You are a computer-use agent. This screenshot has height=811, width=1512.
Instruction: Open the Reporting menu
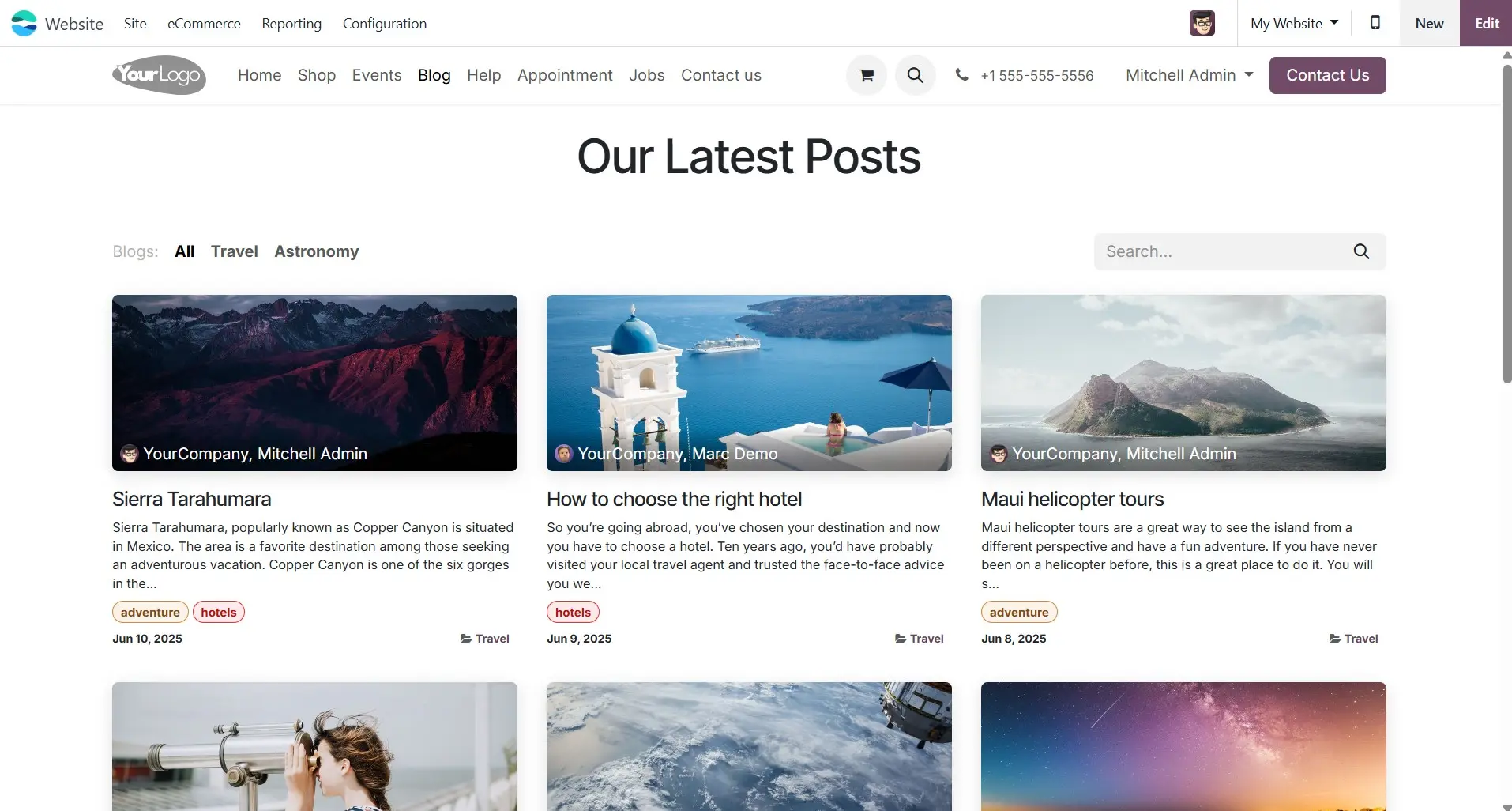[291, 23]
